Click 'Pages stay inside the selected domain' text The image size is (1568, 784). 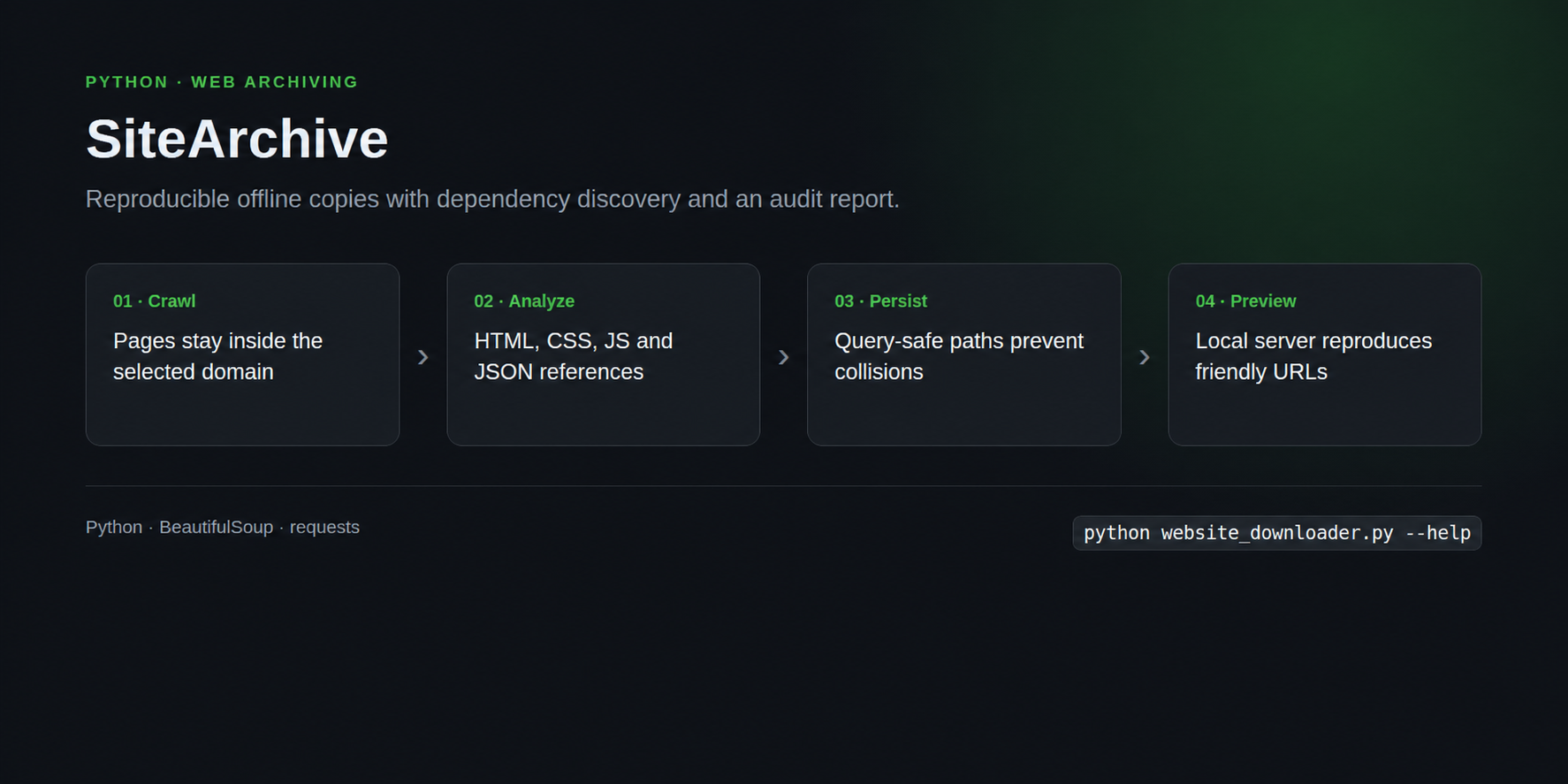[218, 356]
